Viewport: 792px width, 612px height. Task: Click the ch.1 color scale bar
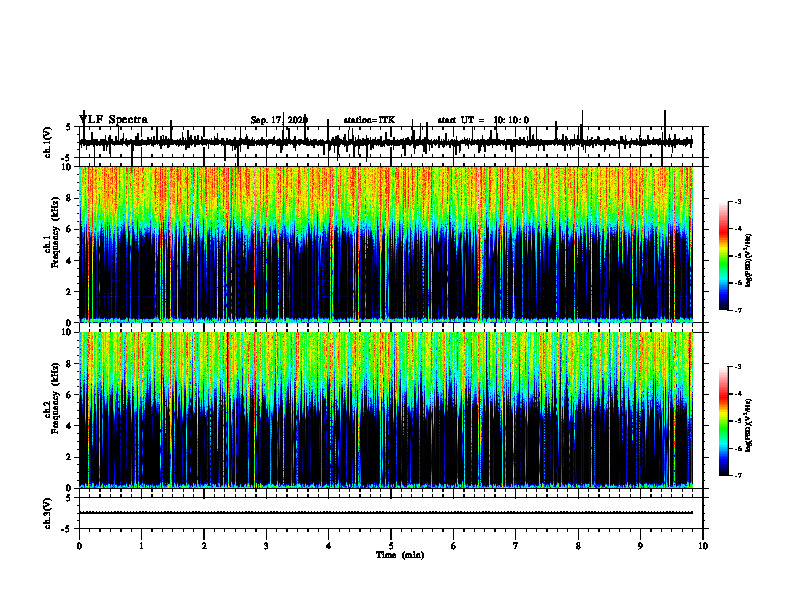pos(723,256)
